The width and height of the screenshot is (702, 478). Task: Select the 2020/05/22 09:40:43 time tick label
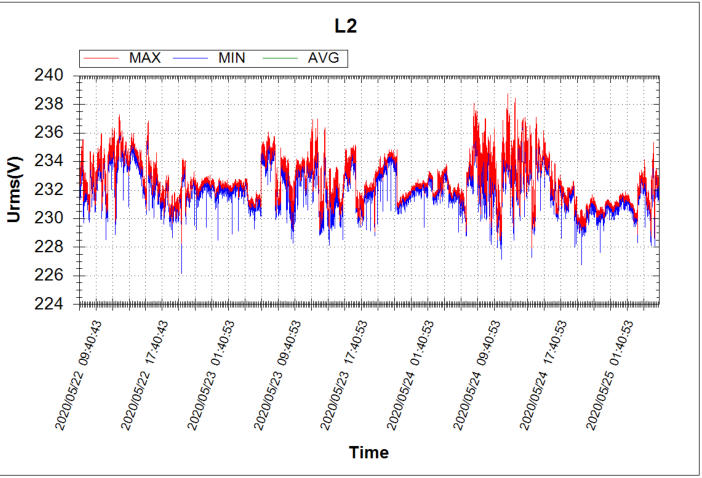point(78,375)
